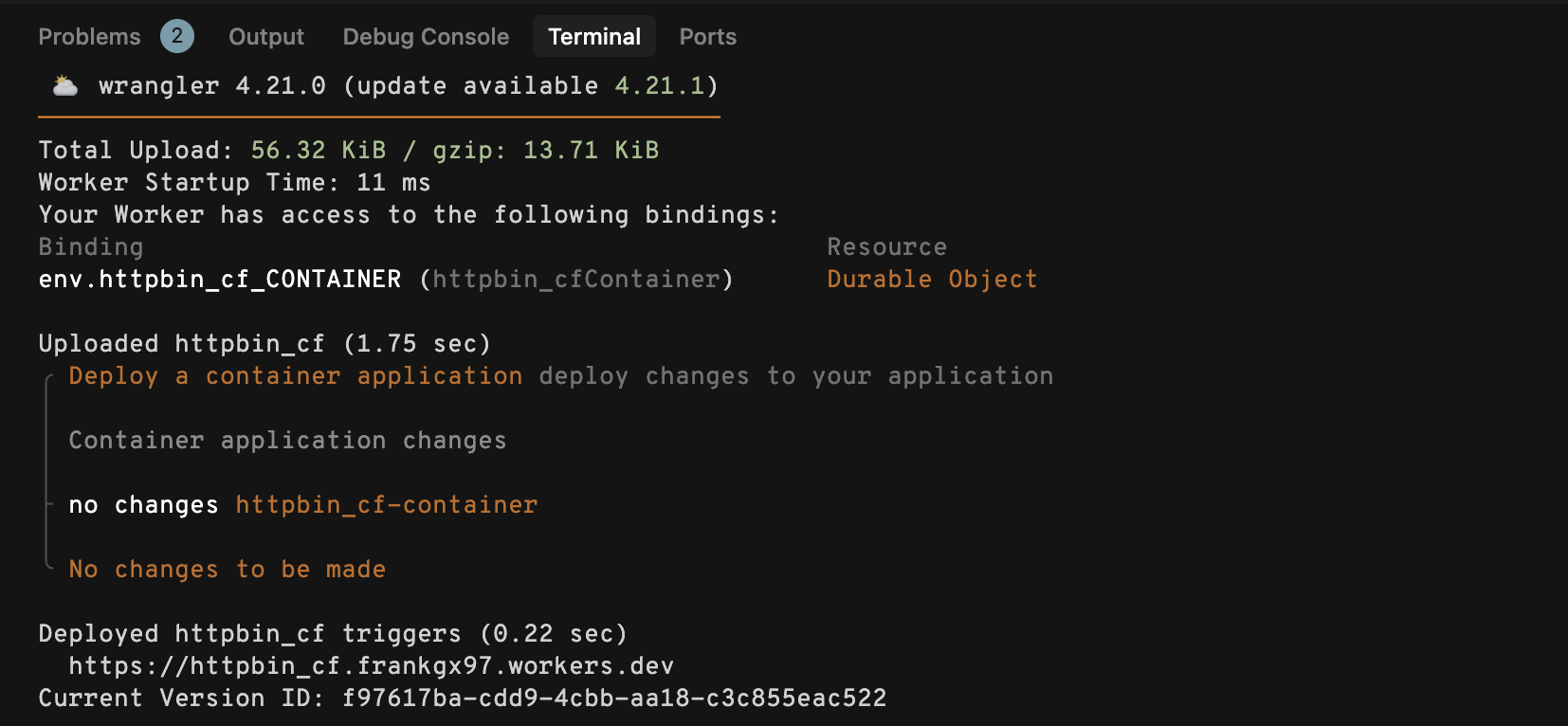Click the 'No changes to be made' message

pyautogui.click(x=228, y=570)
